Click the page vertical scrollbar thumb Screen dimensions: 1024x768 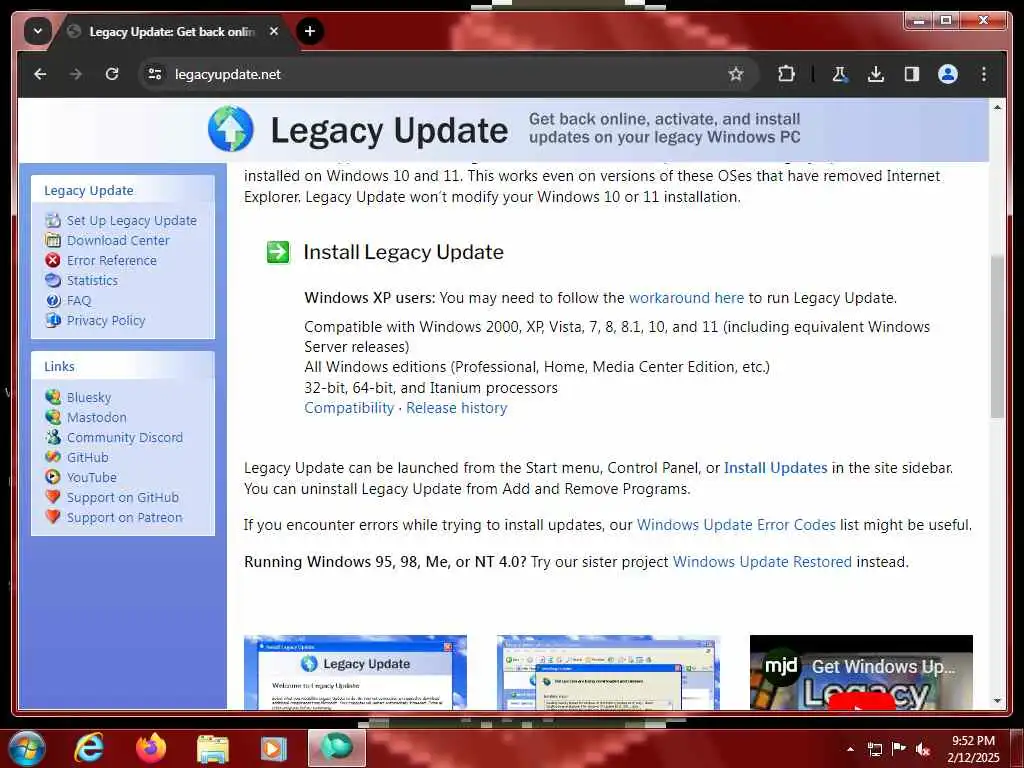click(997, 336)
